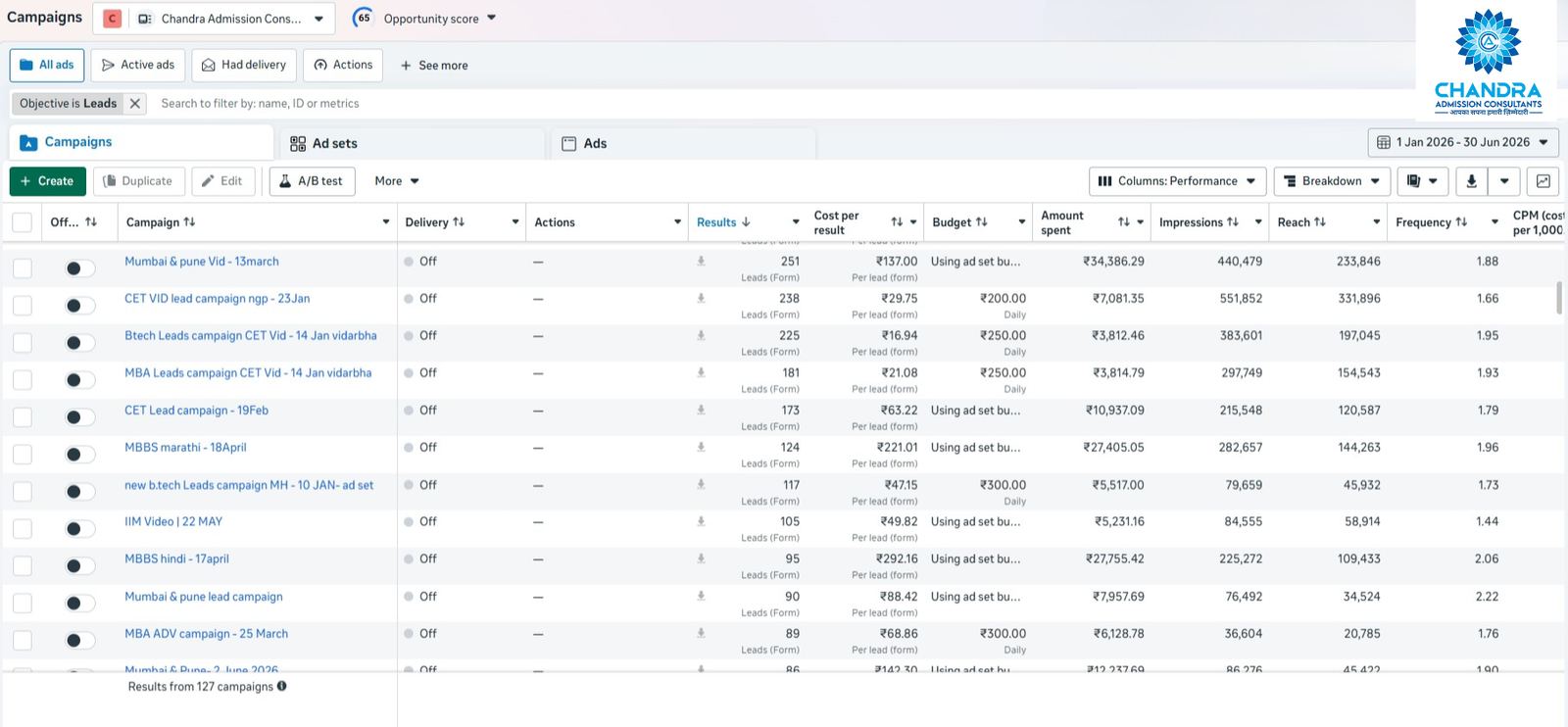Open new b.tech Leads campaign MH link
This screenshot has width=1568, height=727.
249,485
